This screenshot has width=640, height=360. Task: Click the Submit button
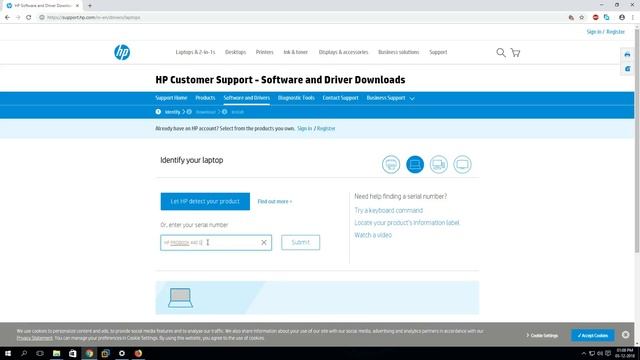pos(300,242)
